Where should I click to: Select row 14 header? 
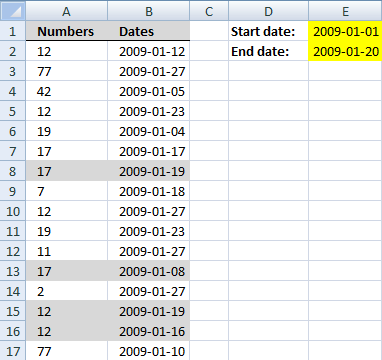tap(13, 291)
